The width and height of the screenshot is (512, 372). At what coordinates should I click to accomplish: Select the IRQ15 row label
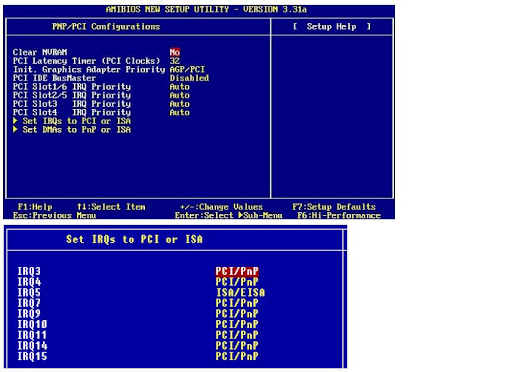pos(32,356)
